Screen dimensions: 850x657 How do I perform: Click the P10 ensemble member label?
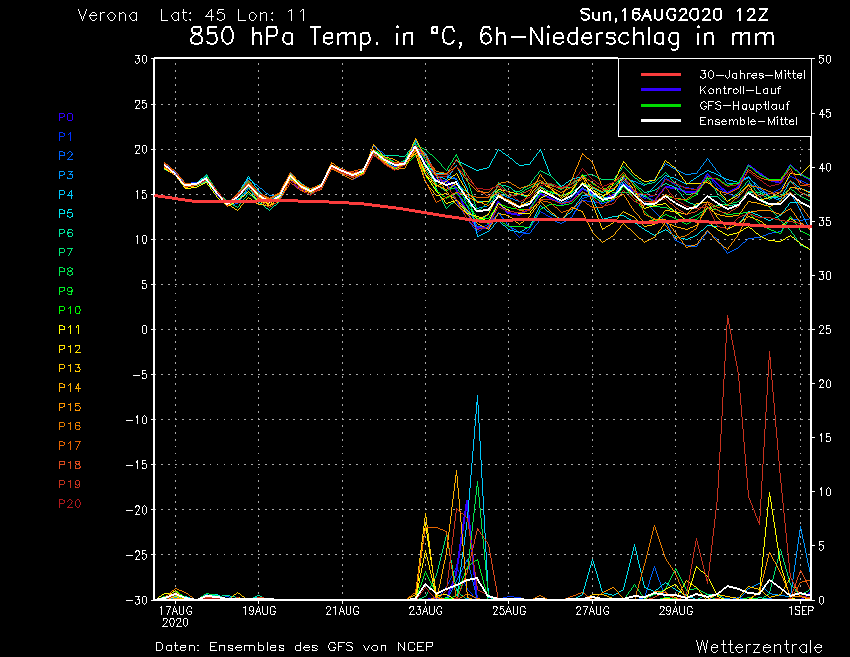pos(69,310)
